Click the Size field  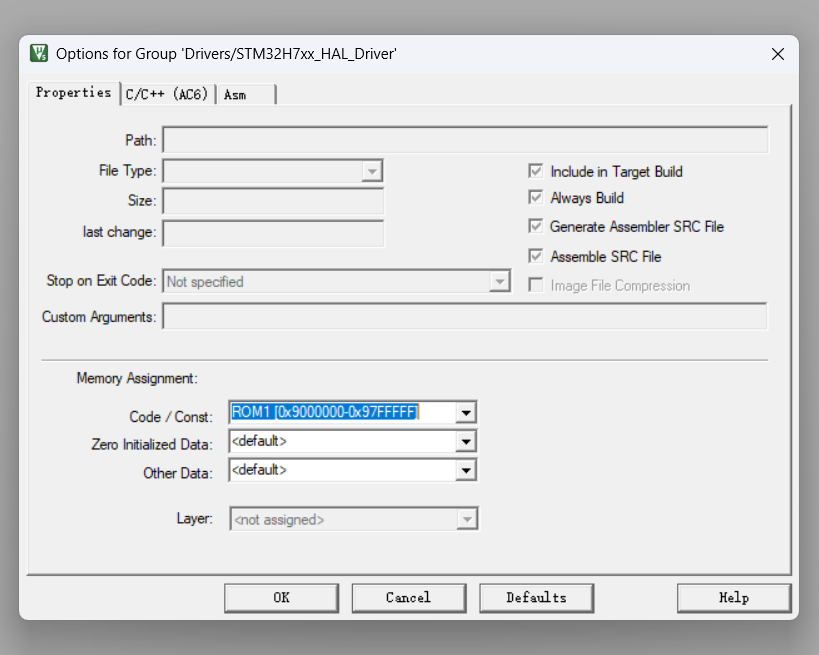[x=273, y=201]
